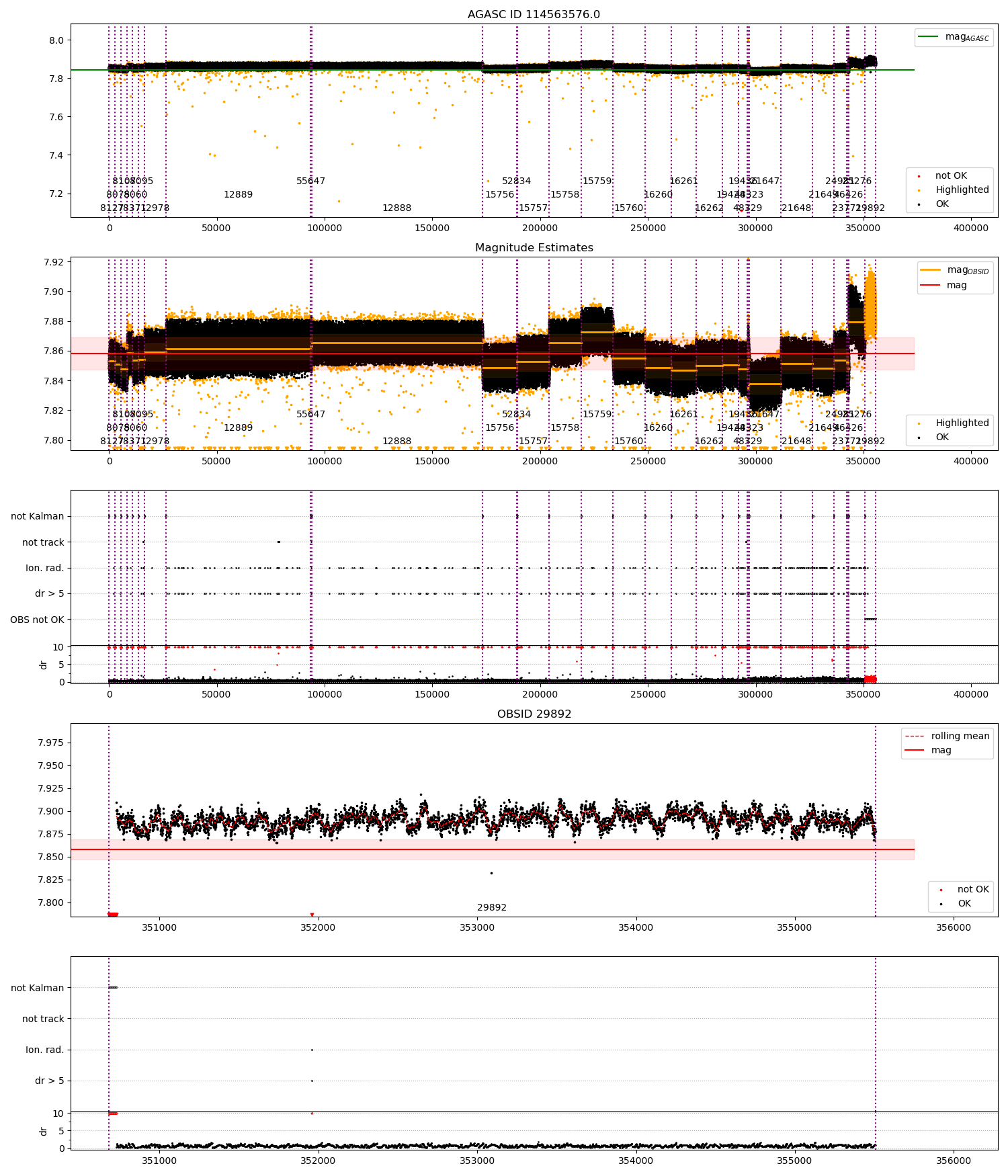Click the '8.0' y-tick in top plot
Screen dimensions: 1008x1176
[56, 40]
